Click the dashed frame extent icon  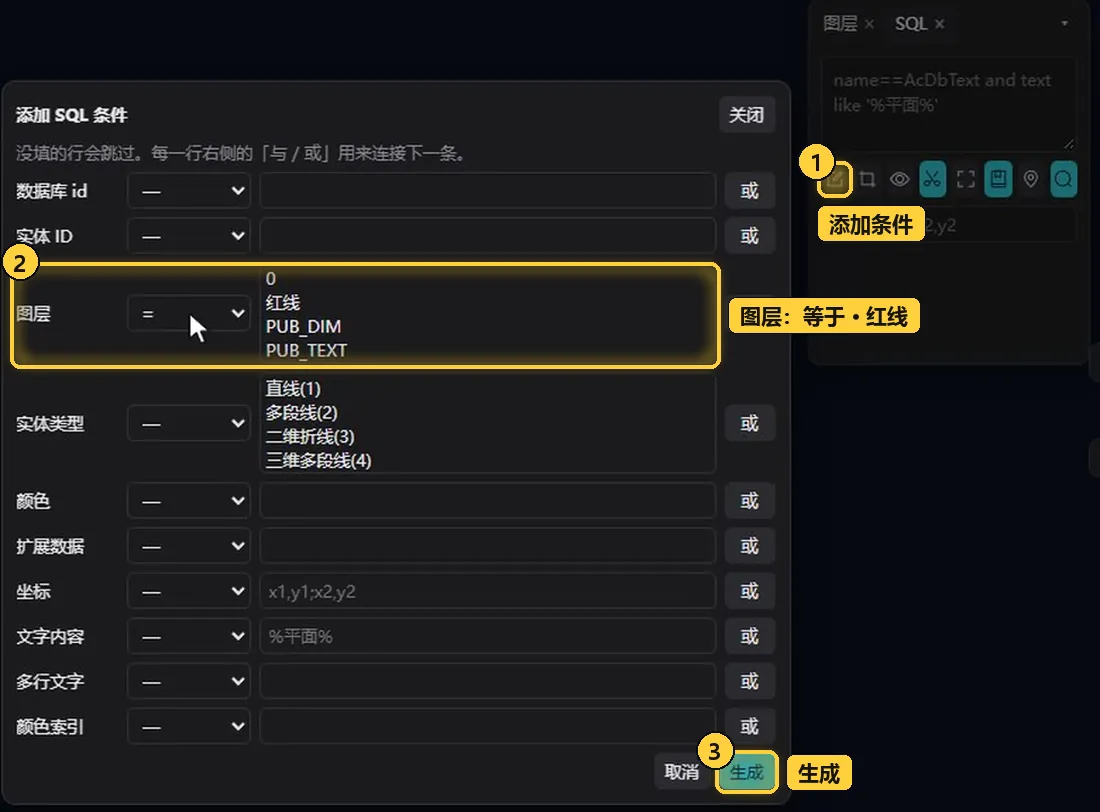(x=965, y=179)
